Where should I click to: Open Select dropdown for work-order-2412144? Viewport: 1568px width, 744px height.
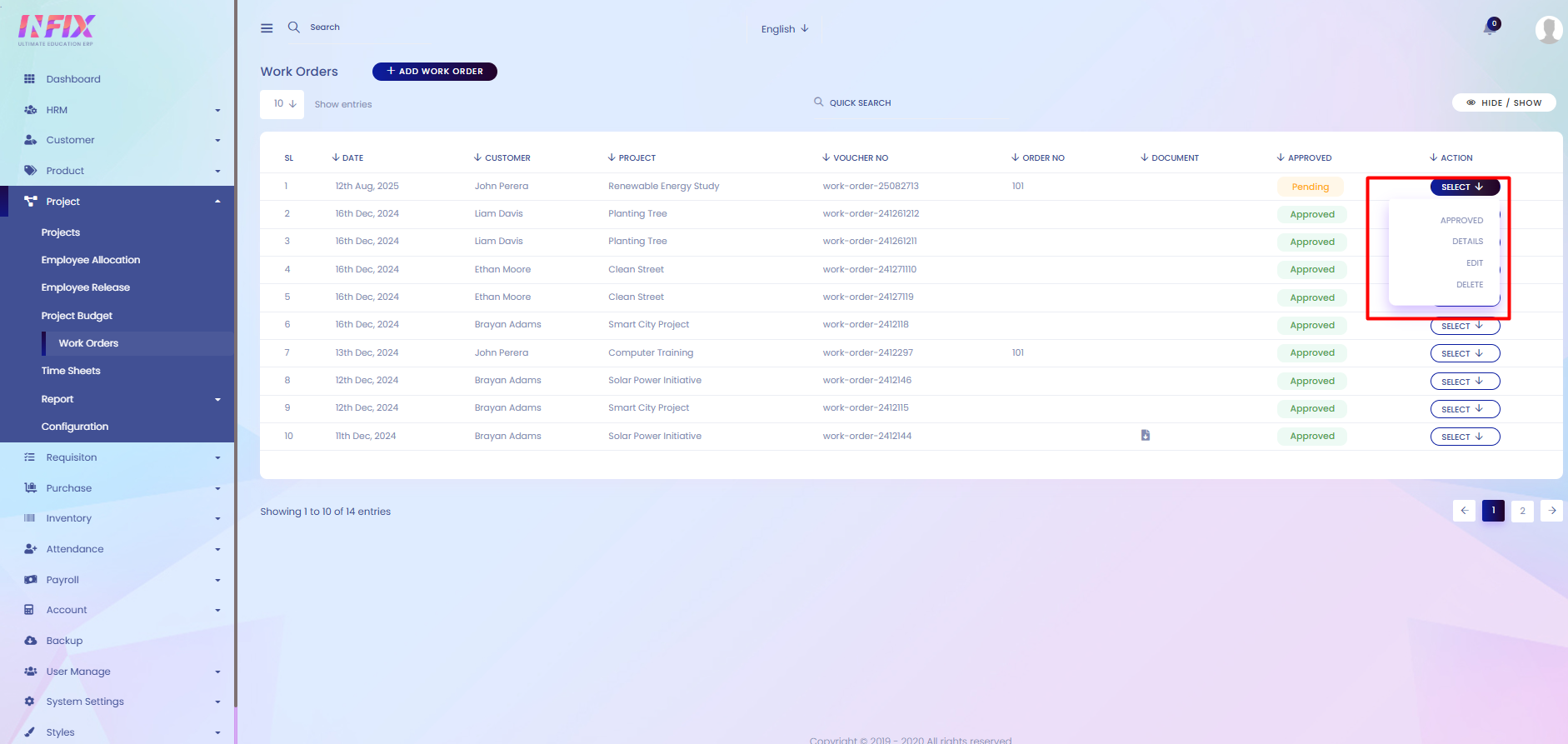point(1465,437)
